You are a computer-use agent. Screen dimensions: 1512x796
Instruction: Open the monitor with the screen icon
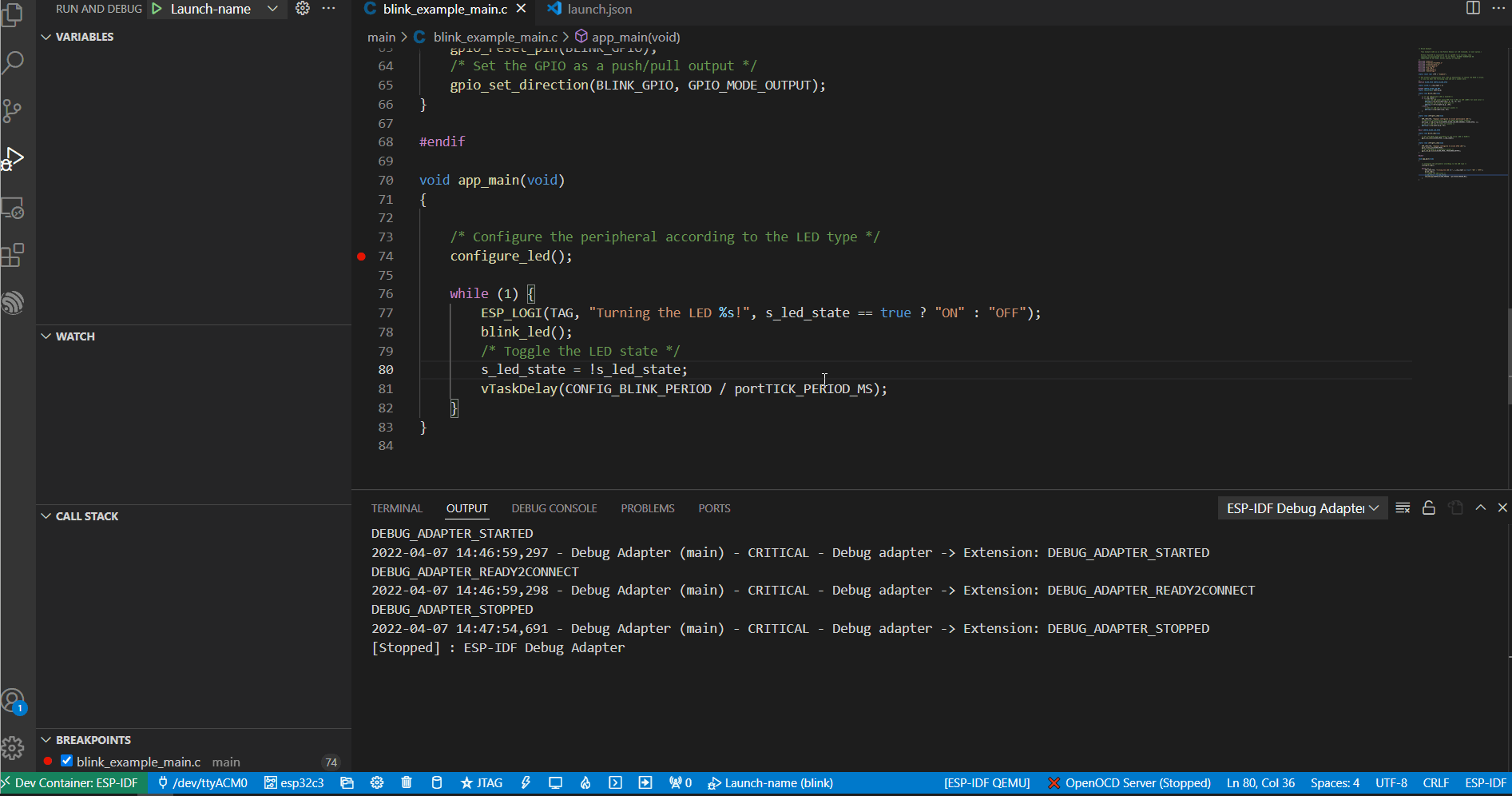coord(555,783)
